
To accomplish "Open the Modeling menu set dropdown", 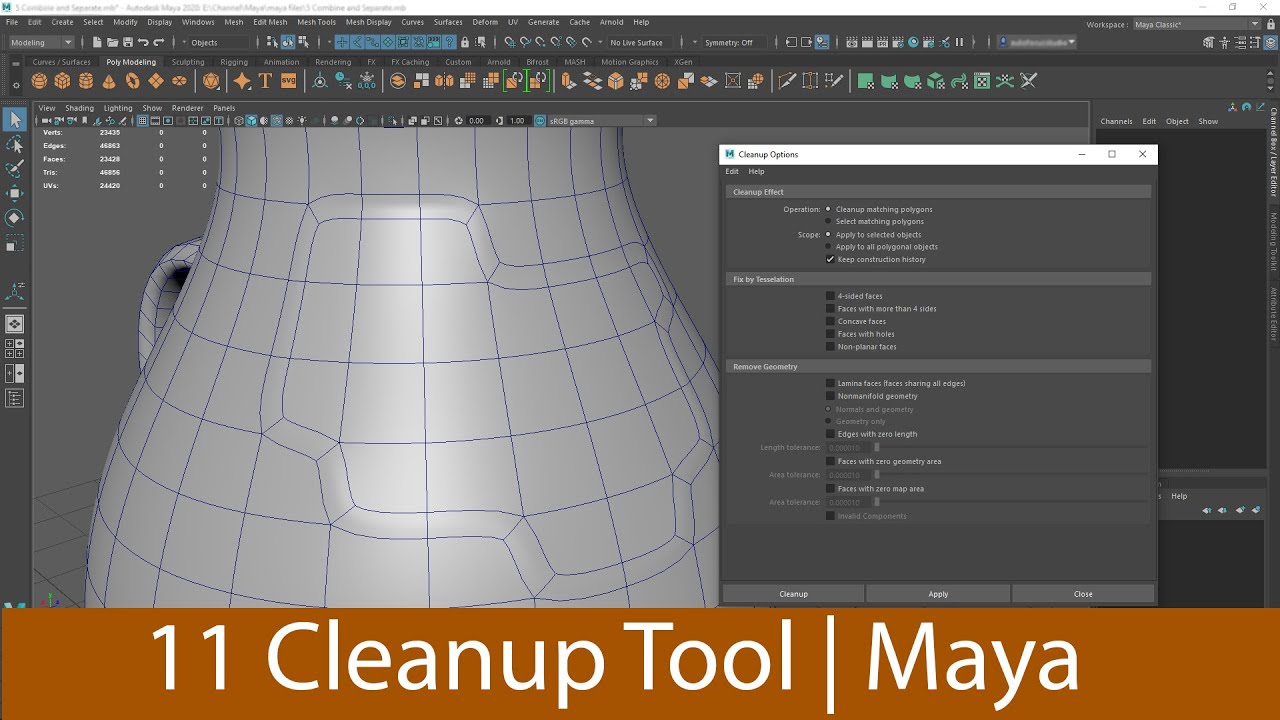I will [40, 42].
